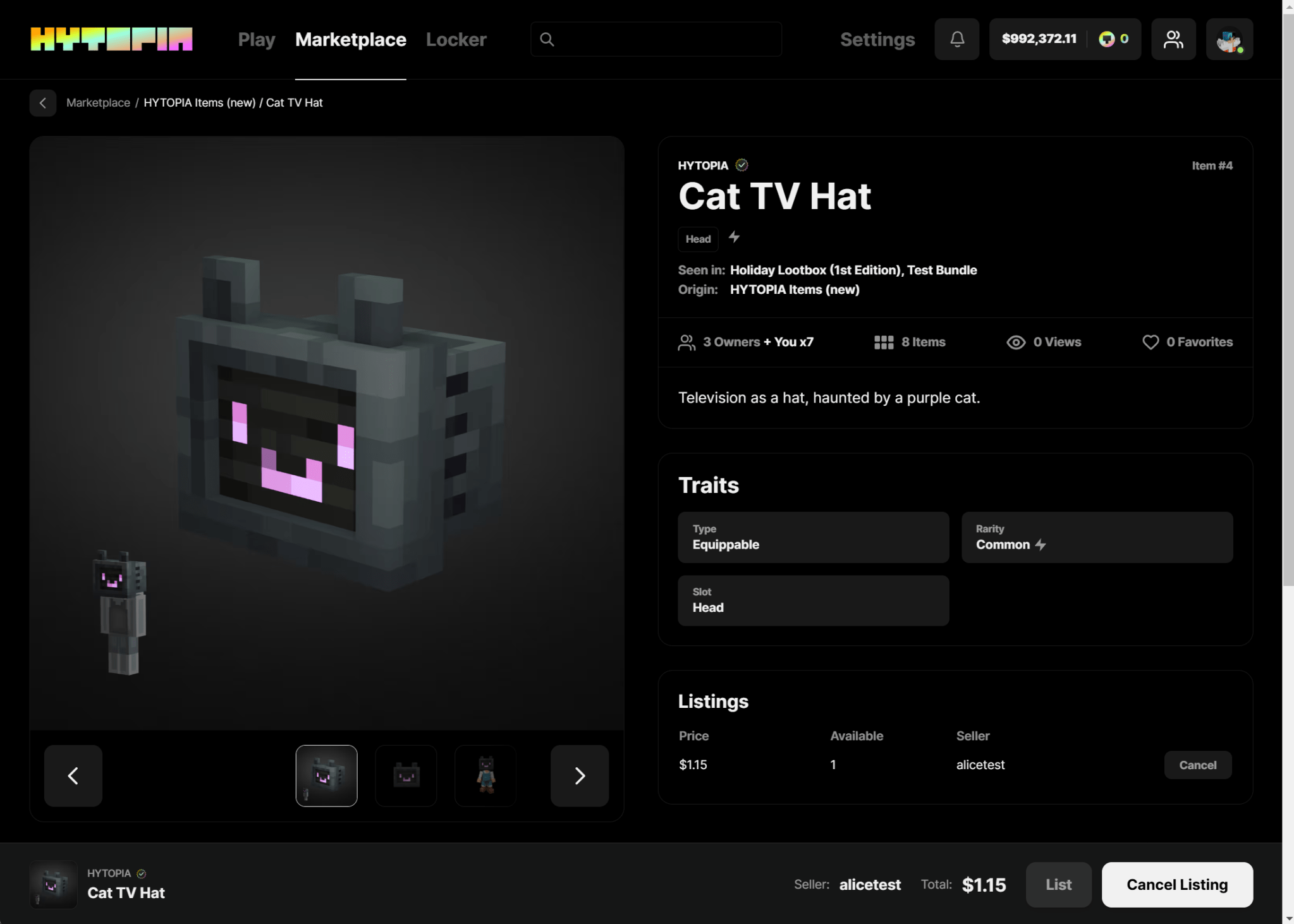Open the Holiday Lootbox (1st Edition) link
The width and height of the screenshot is (1294, 924).
(815, 270)
